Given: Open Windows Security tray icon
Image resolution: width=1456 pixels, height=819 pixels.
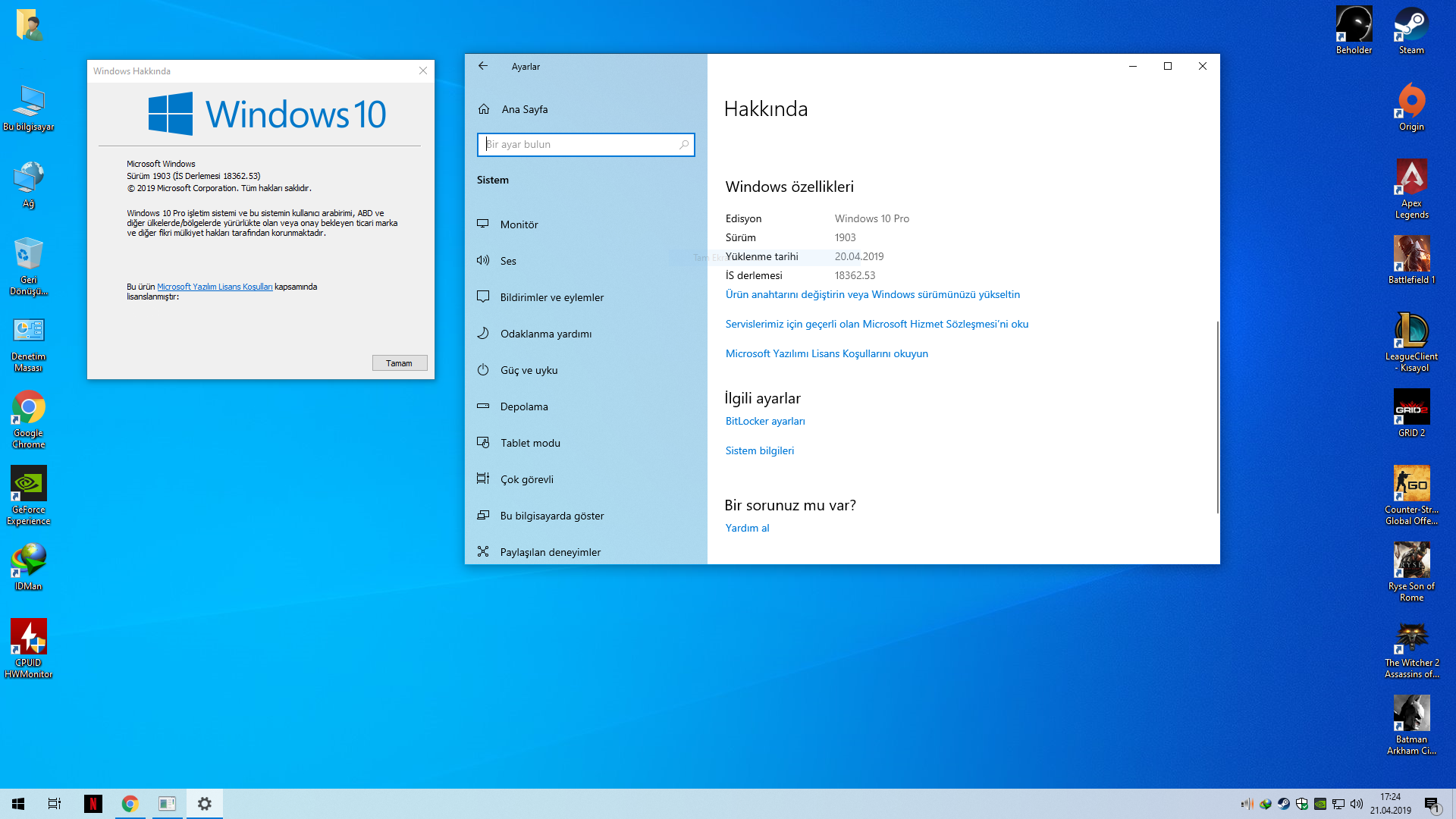Looking at the screenshot, I should click(x=1302, y=804).
